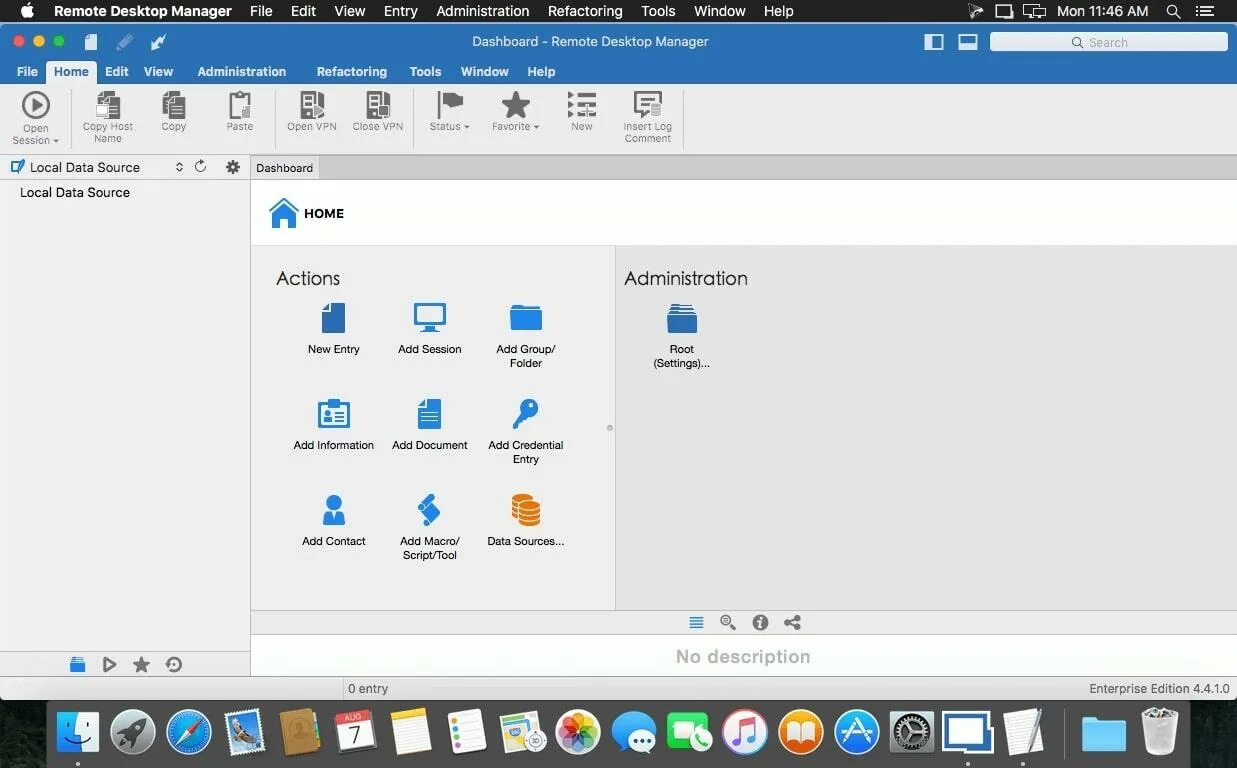Viewport: 1237px width, 768px height.
Task: Switch to the Refactoring ribbon tab
Action: (x=352, y=71)
